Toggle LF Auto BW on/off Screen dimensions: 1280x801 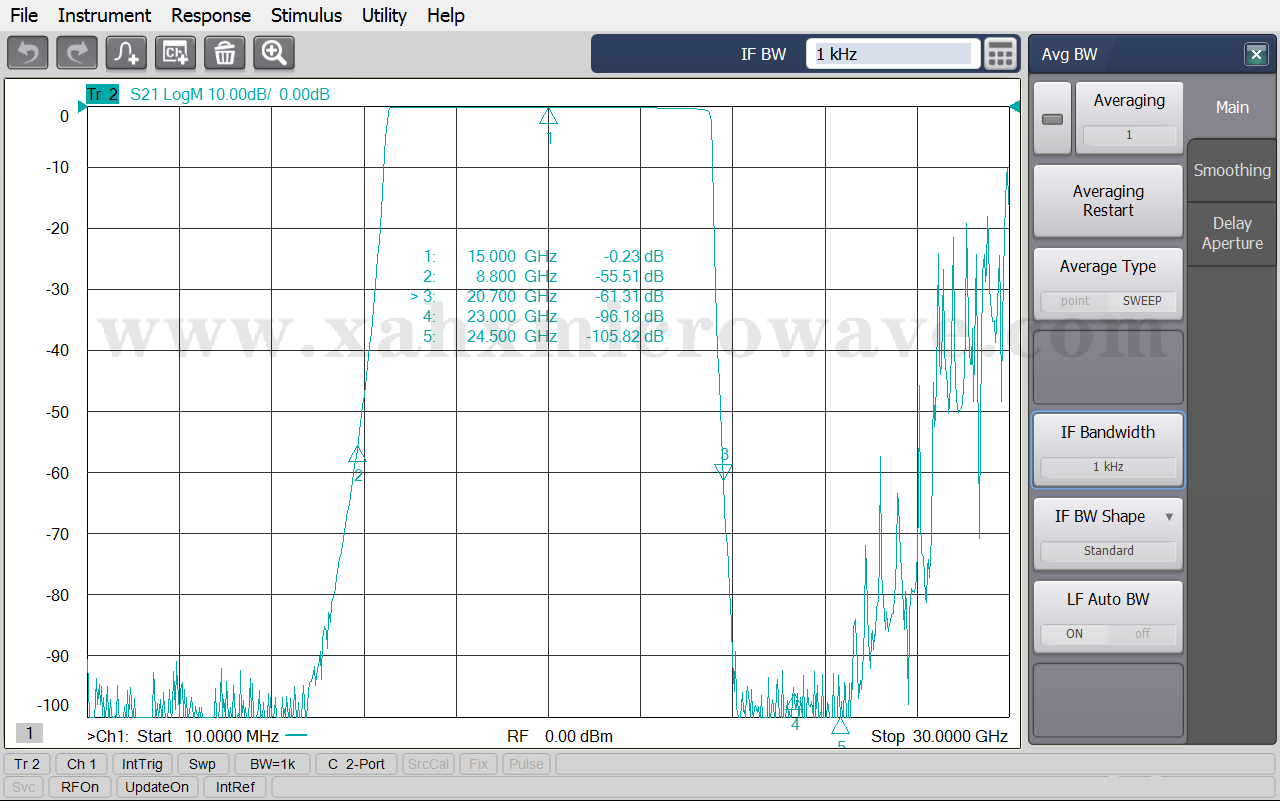[x=1108, y=617]
